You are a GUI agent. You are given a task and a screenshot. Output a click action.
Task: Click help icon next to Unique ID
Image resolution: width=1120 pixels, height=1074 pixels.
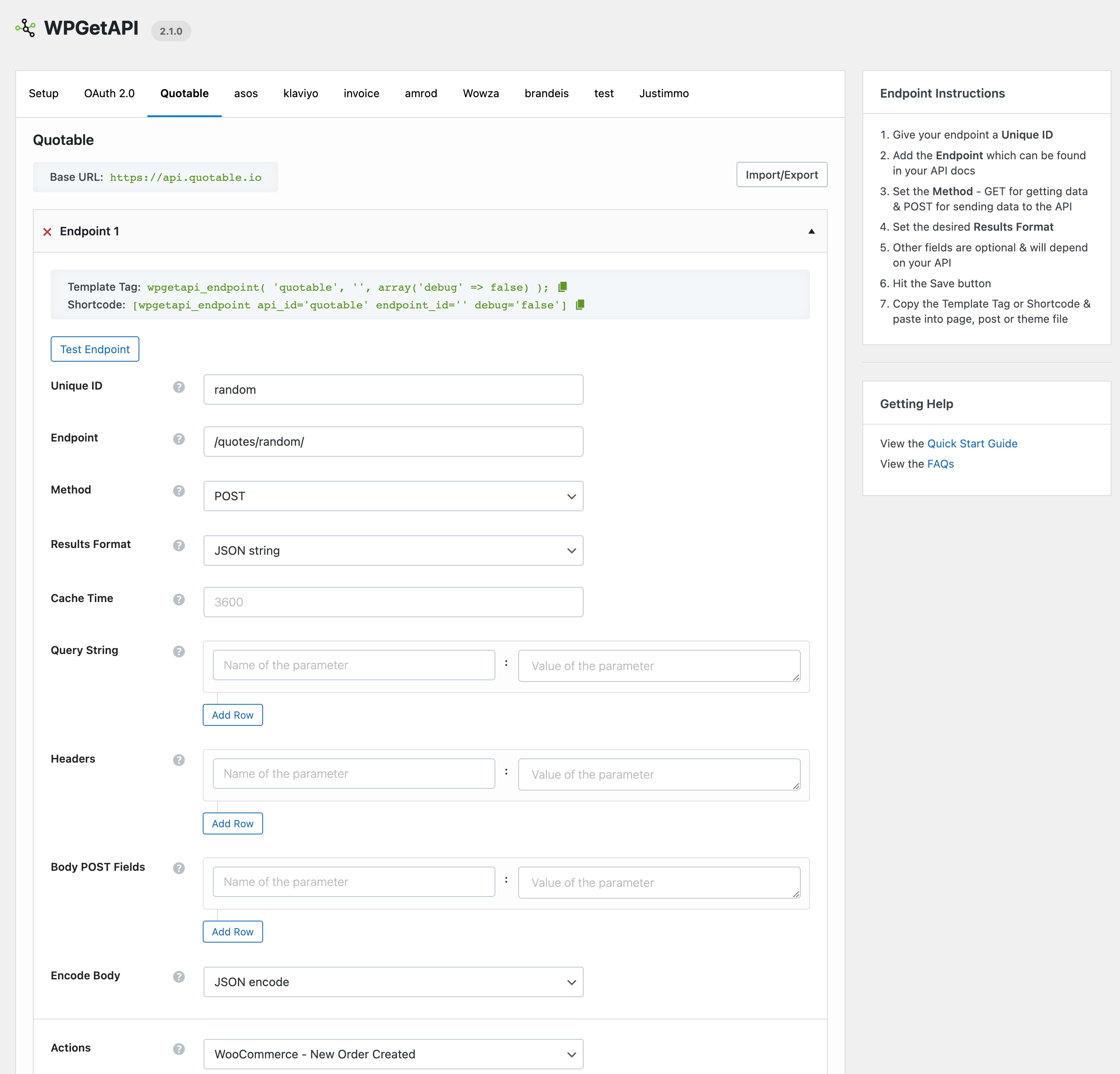pyautogui.click(x=179, y=387)
